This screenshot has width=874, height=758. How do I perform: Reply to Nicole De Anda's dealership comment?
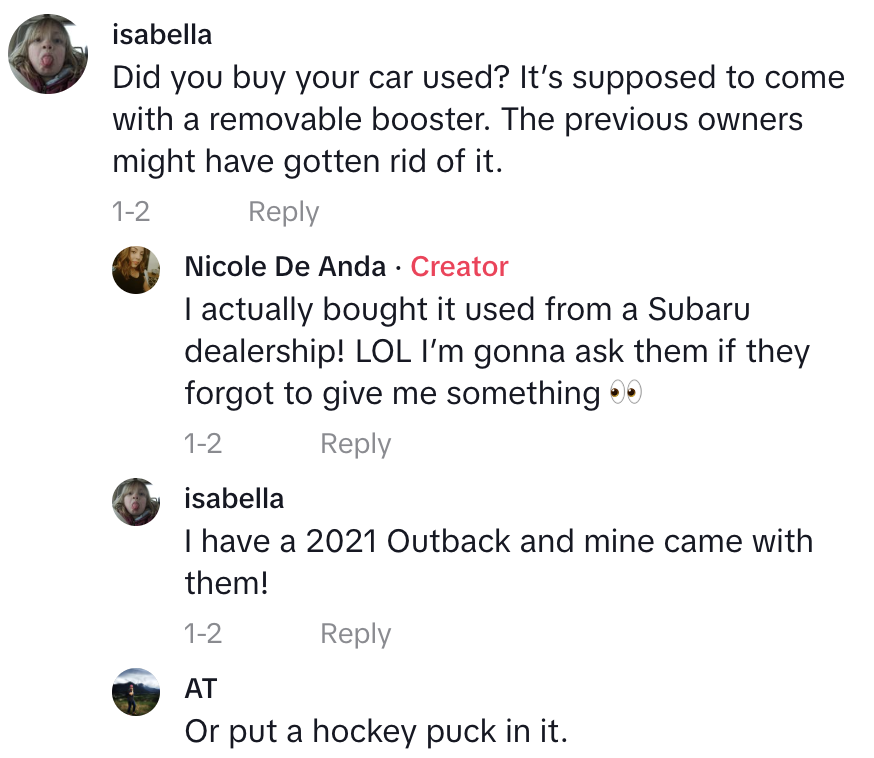coord(355,444)
